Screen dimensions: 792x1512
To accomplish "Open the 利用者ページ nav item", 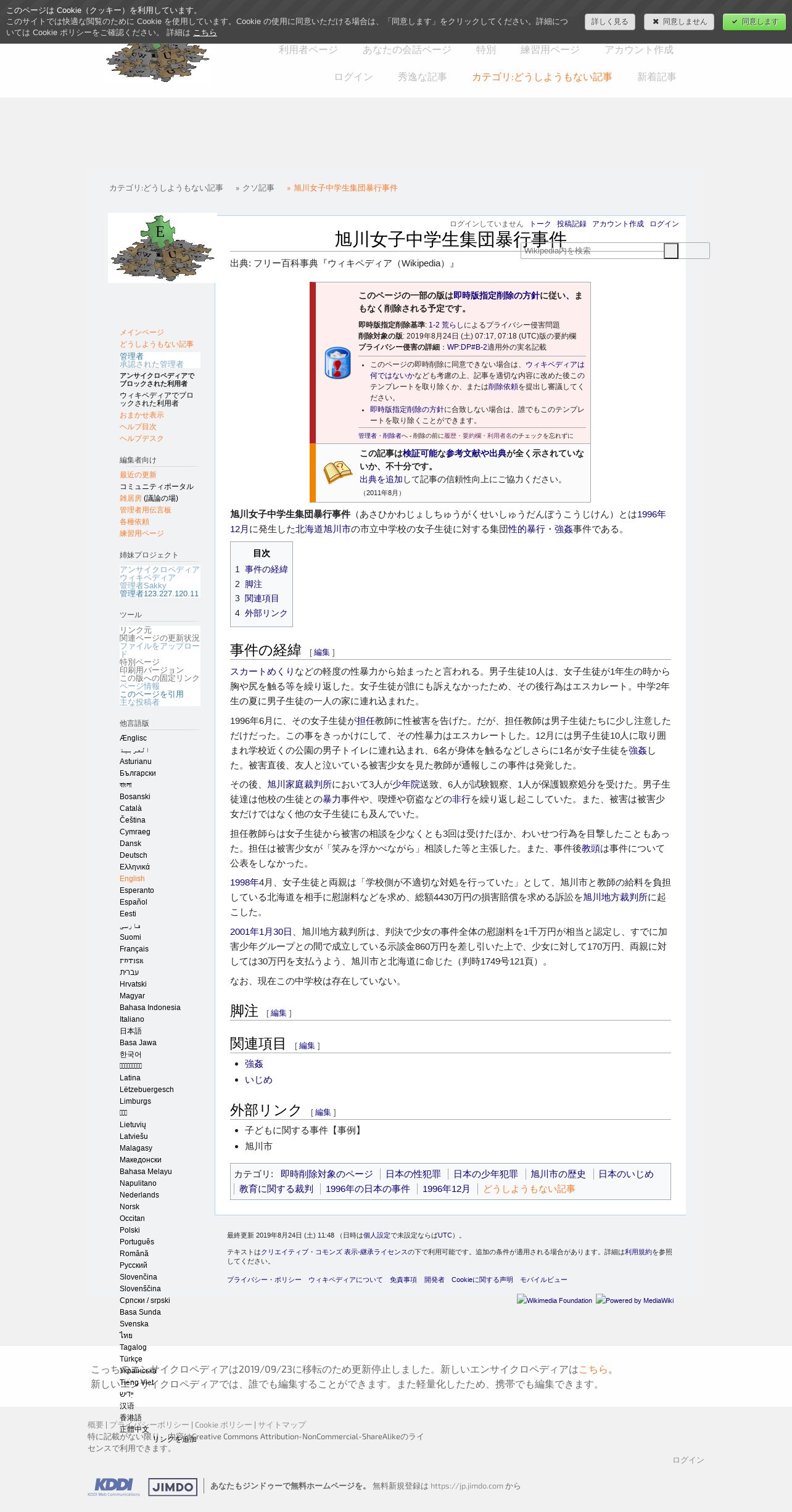I will pyautogui.click(x=308, y=50).
